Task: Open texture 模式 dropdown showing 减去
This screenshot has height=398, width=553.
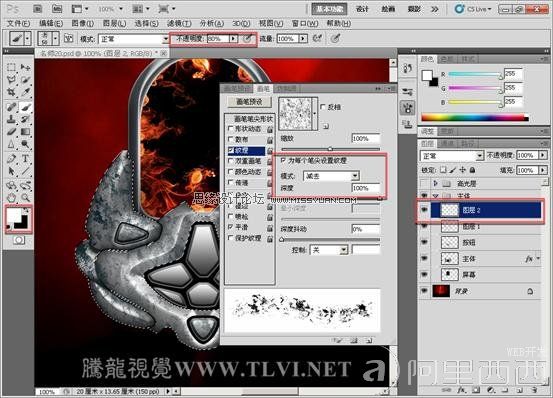Action: [x=331, y=176]
